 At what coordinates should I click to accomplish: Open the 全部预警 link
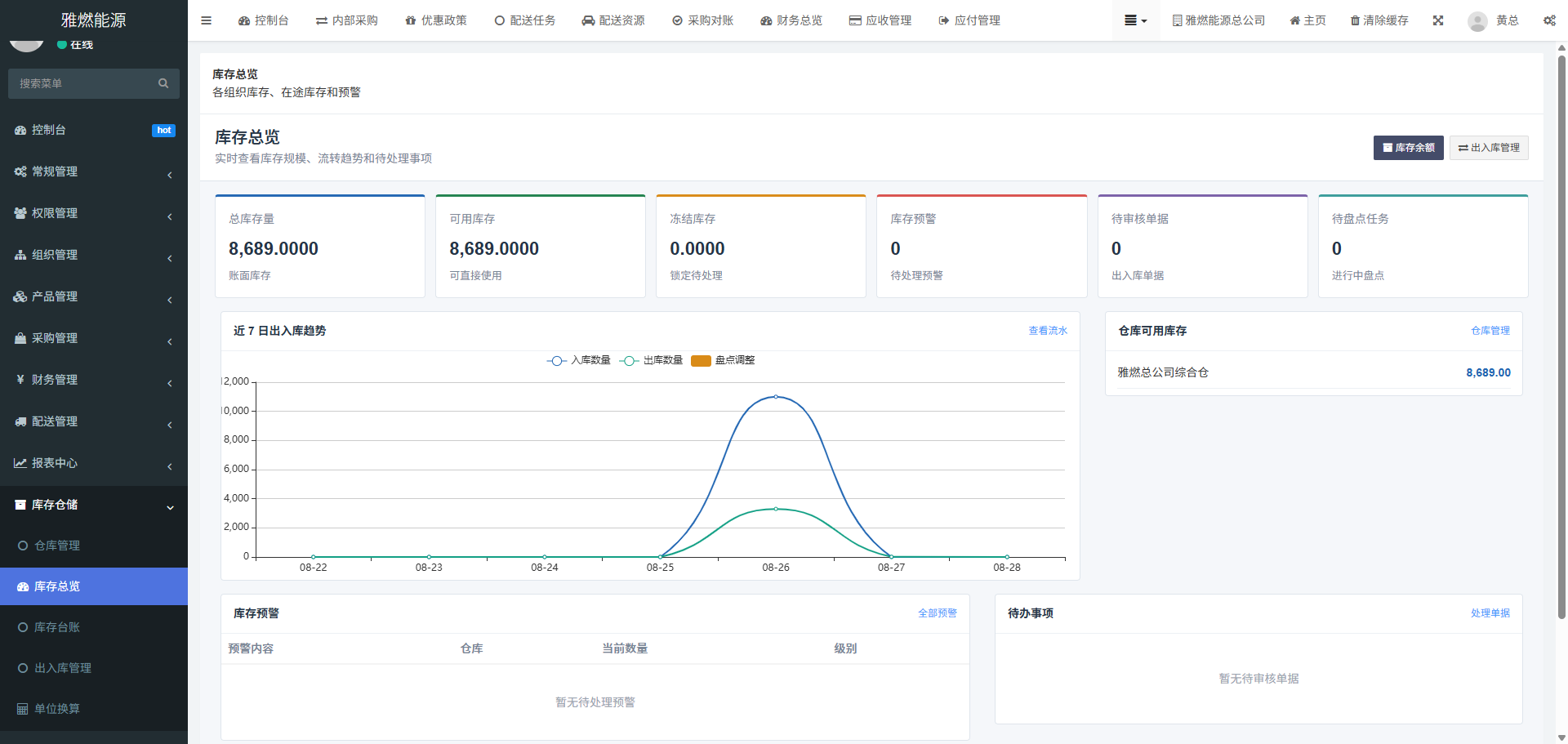point(938,613)
